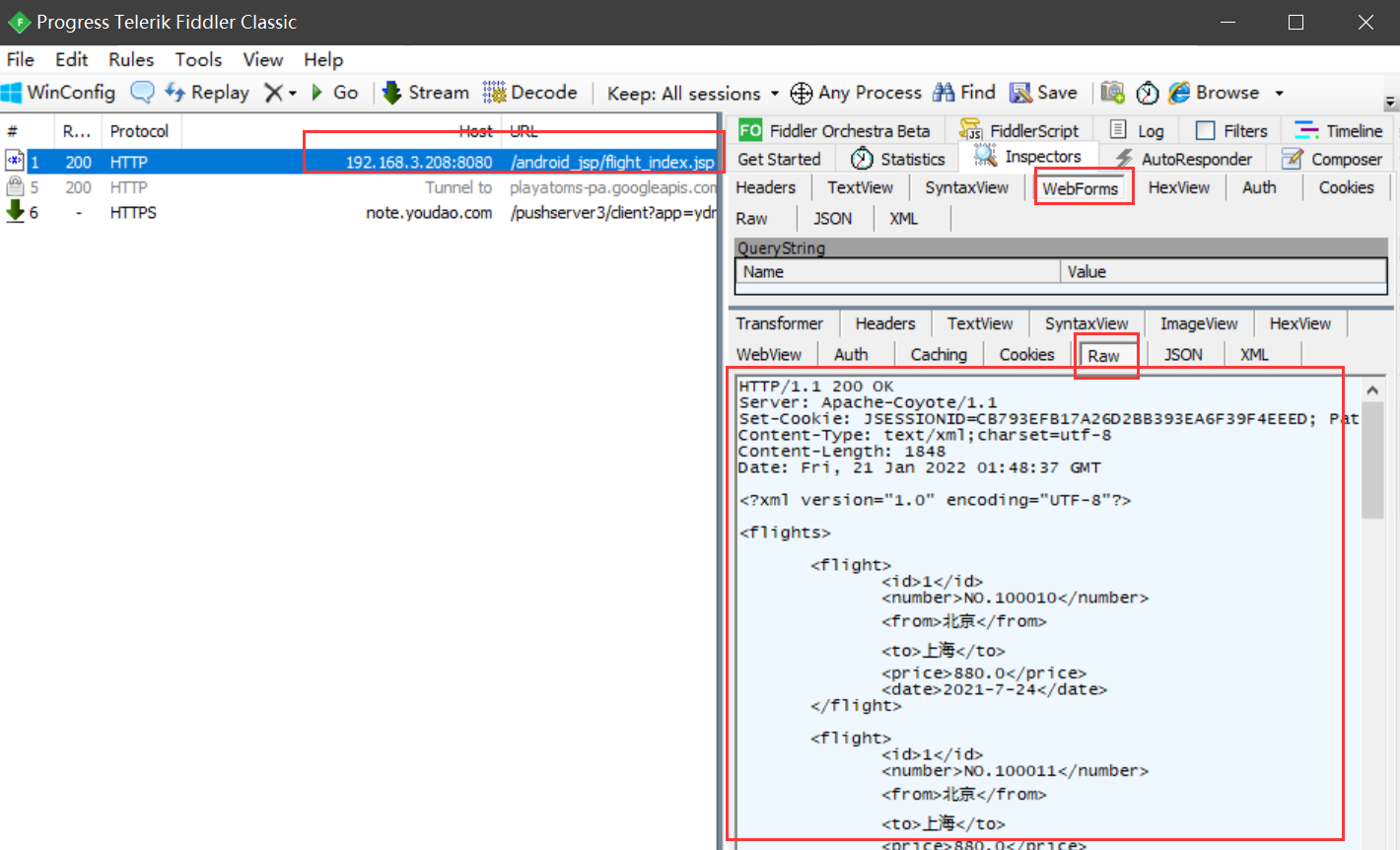Image resolution: width=1400 pixels, height=850 pixels.
Task: Click the Replay arrows icon
Action: pos(175,93)
